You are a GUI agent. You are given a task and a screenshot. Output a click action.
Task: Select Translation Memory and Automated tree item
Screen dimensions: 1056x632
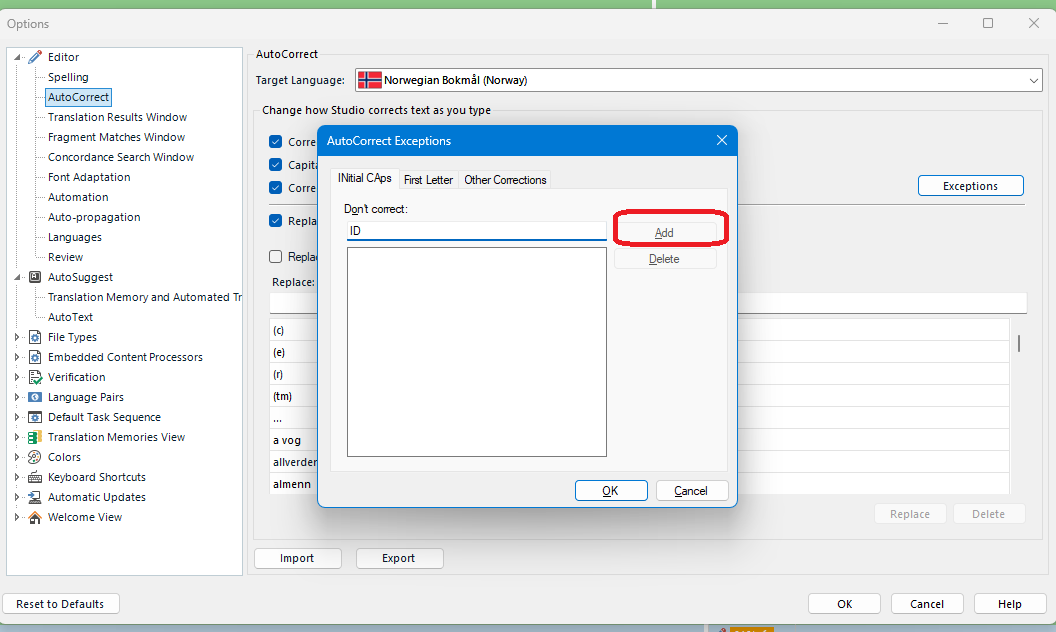pyautogui.click(x=144, y=297)
